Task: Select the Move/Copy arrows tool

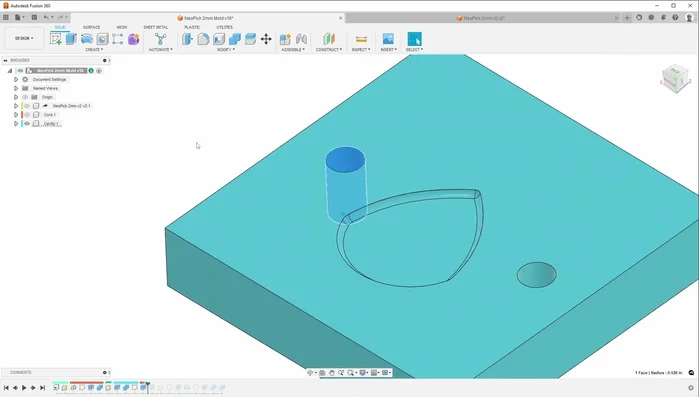Action: [266, 39]
